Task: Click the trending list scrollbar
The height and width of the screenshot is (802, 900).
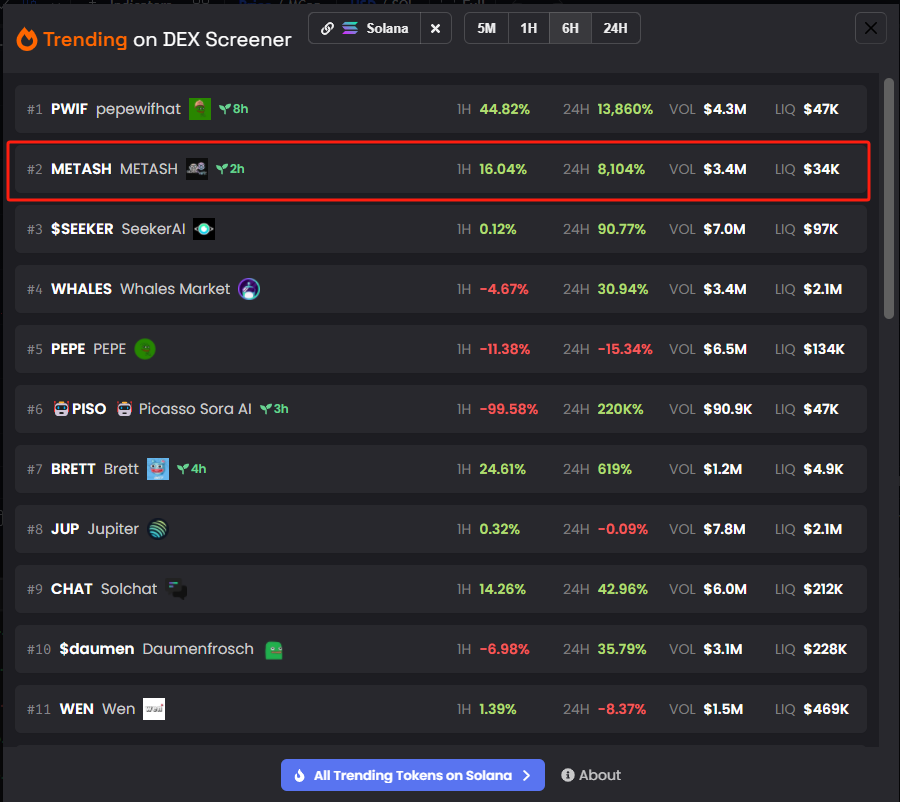Action: coord(889,199)
